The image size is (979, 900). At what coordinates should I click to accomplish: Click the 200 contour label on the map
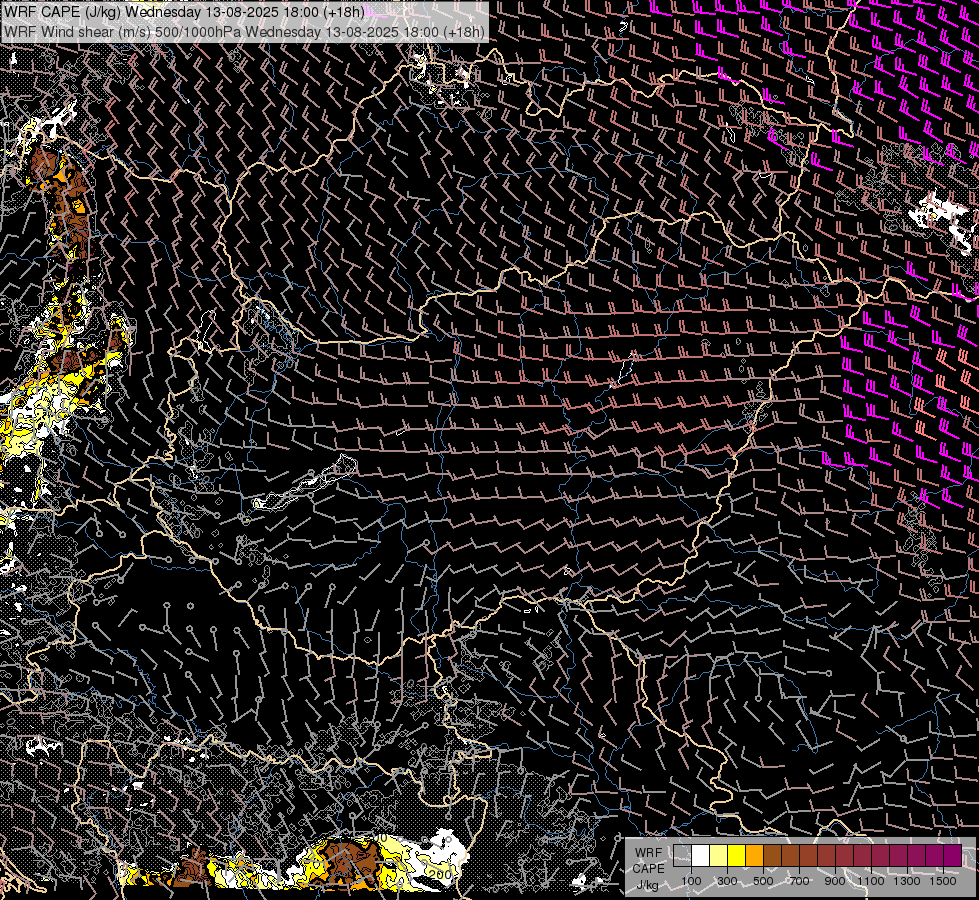(441, 875)
